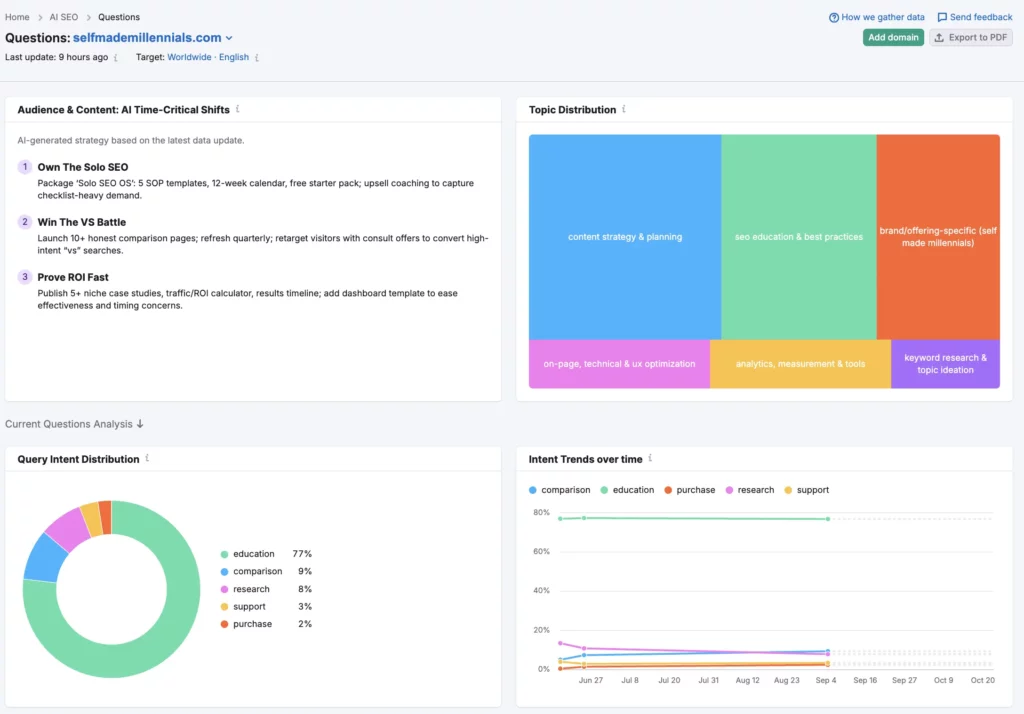1024x714 pixels.
Task: Open the Worldwide · English target selector
Action: pyautogui.click(x=207, y=57)
